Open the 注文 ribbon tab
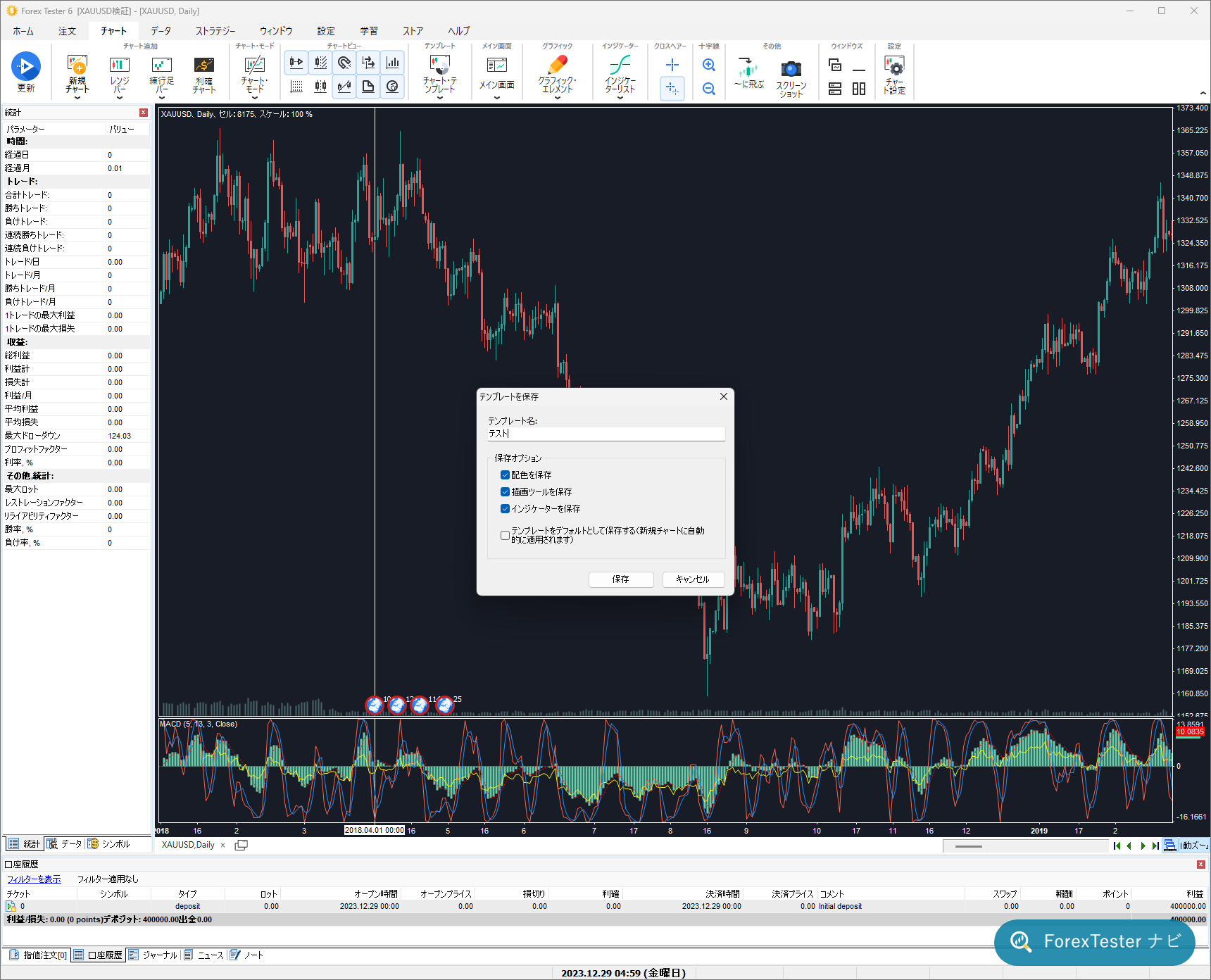Viewport: 1211px width, 980px height. (x=68, y=31)
